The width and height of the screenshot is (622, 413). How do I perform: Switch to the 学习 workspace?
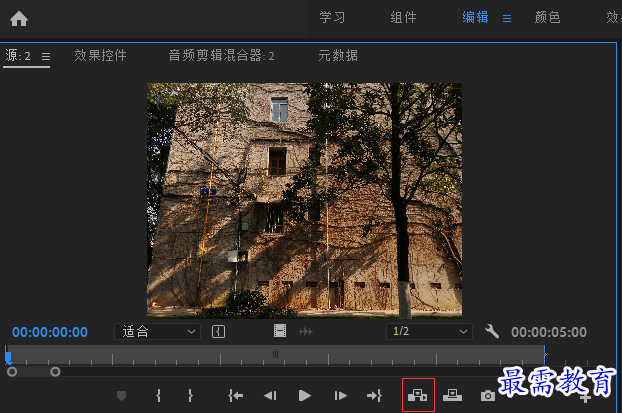pyautogui.click(x=332, y=17)
